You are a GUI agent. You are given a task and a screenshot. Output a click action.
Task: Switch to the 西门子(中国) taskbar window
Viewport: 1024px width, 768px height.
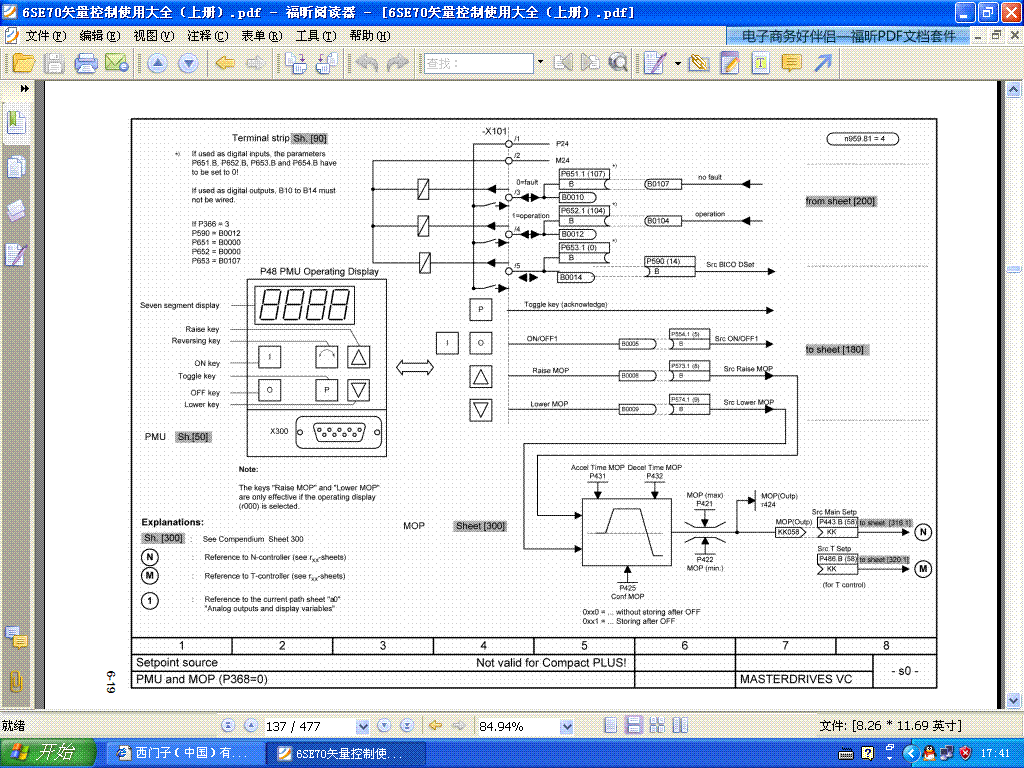184,753
